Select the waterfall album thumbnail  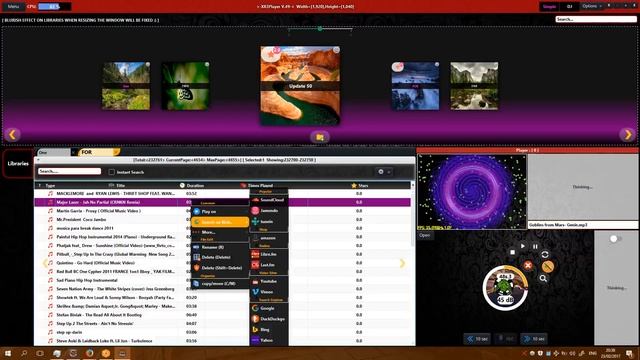pyautogui.click(x=415, y=86)
